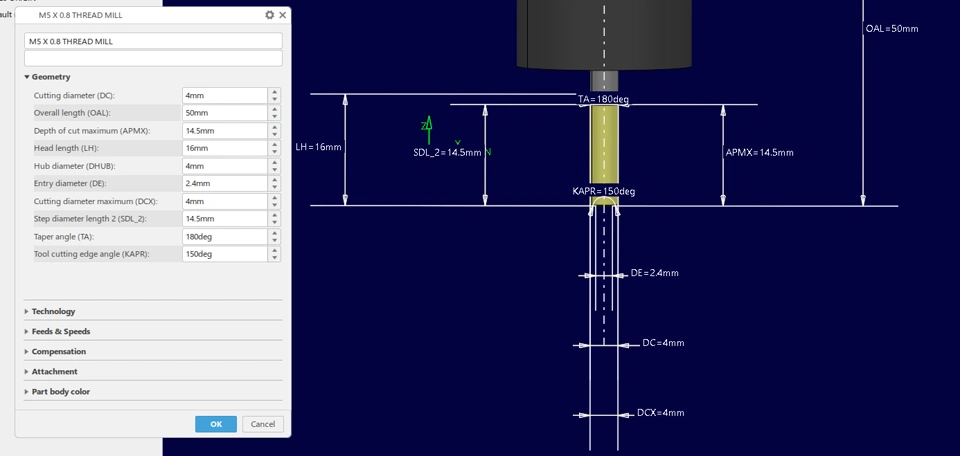Screen dimensions: 960x456
Task: Click the green Z axis arrow in viewport
Action: point(429,130)
